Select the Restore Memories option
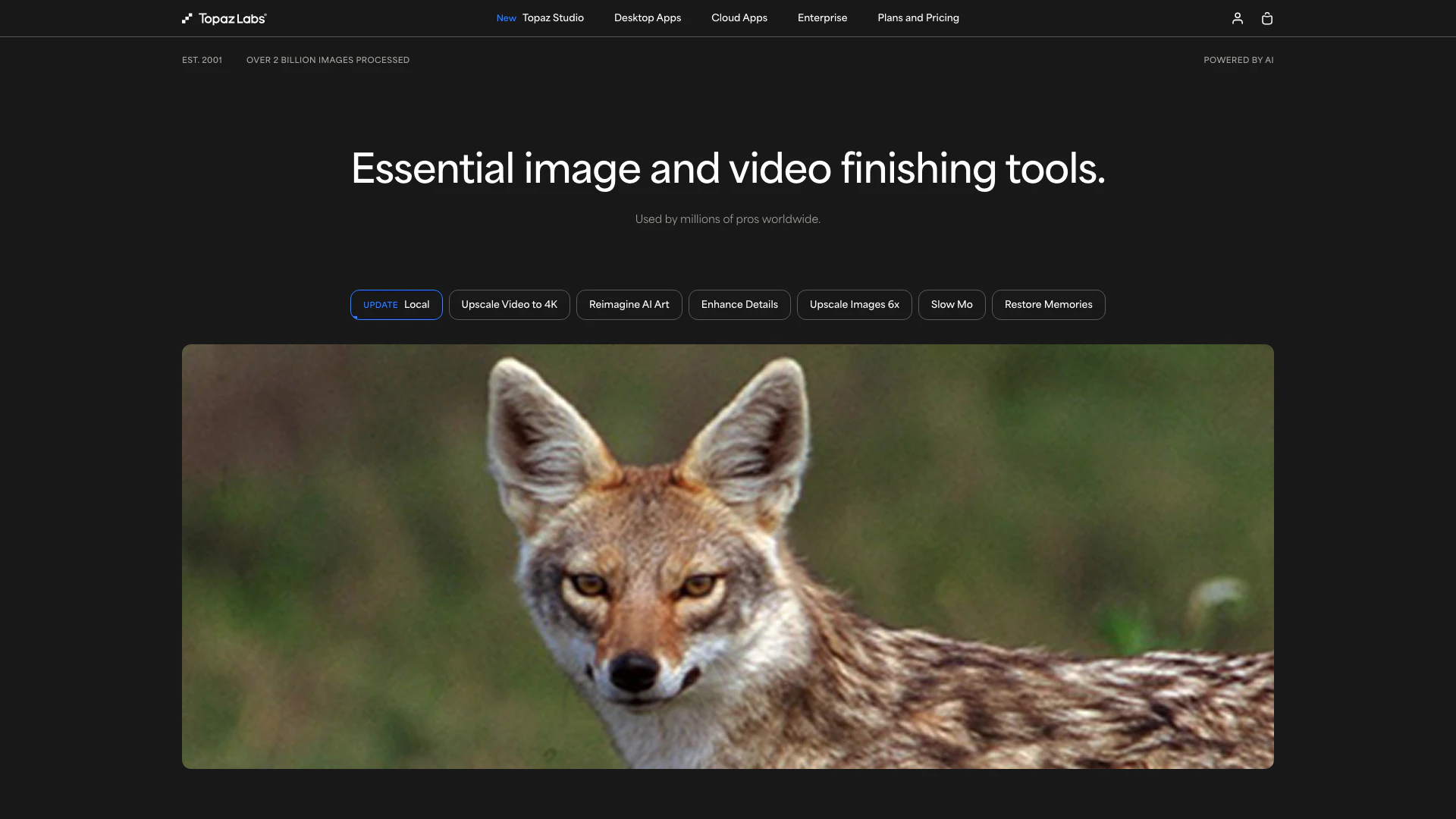Viewport: 1456px width, 819px height. pyautogui.click(x=1048, y=304)
